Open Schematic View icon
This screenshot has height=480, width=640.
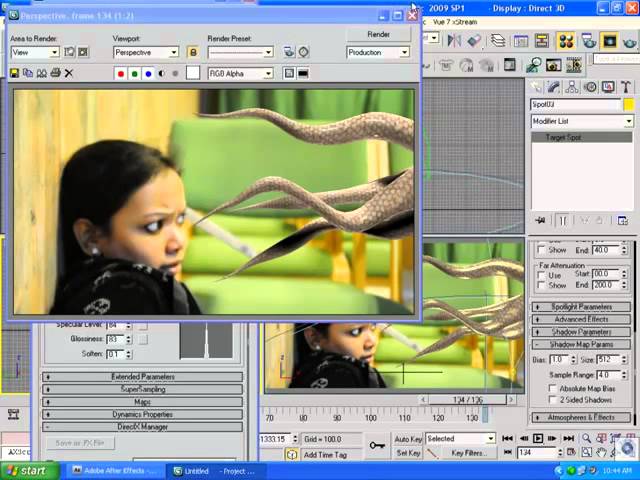point(542,40)
